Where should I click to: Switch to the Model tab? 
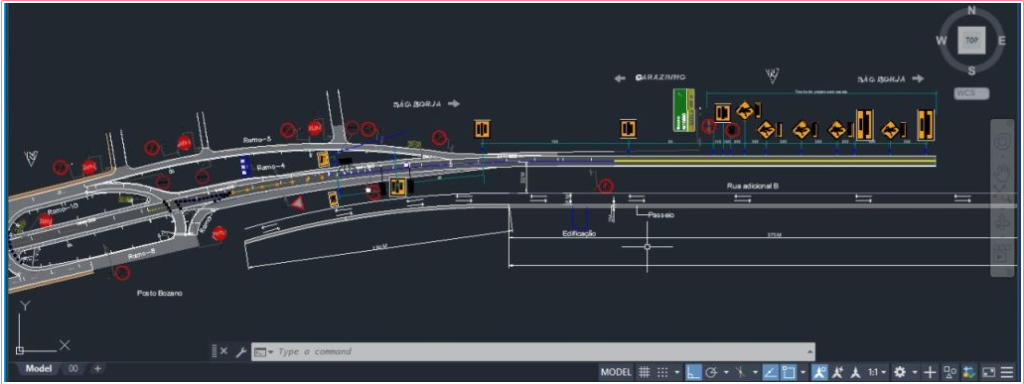tap(39, 369)
